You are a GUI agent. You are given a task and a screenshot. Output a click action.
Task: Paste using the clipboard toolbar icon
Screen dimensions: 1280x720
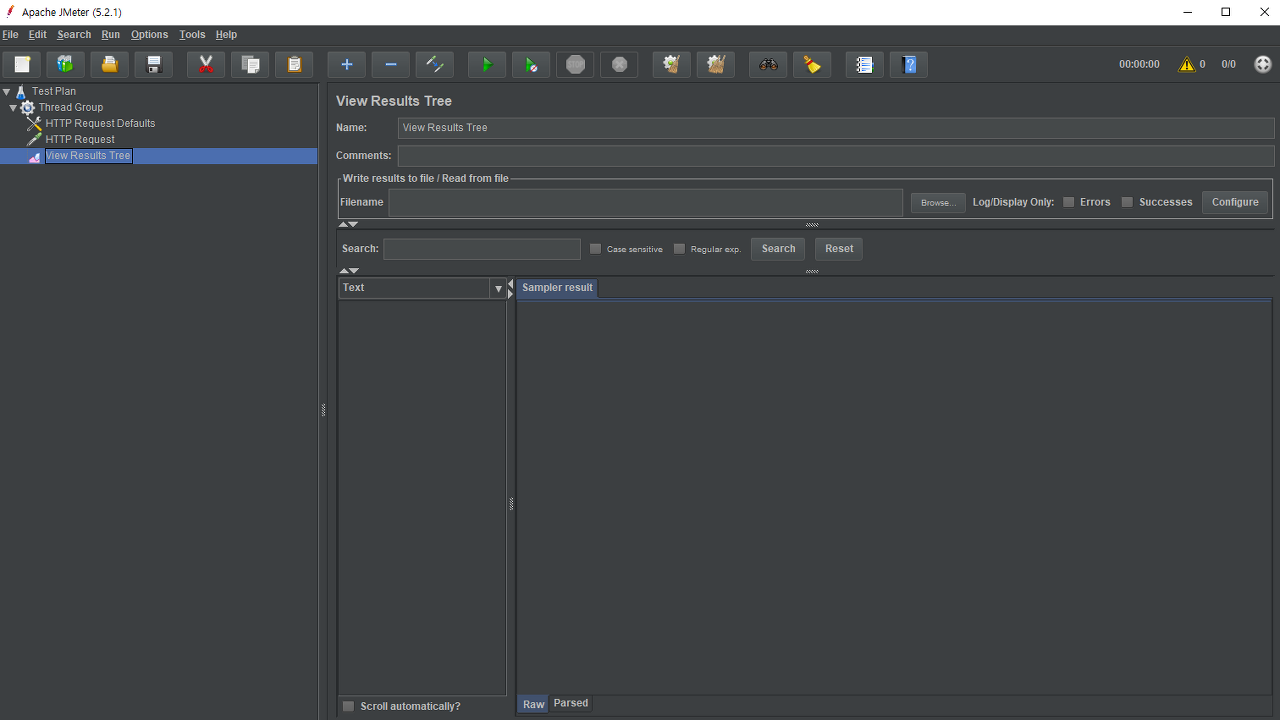click(294, 65)
